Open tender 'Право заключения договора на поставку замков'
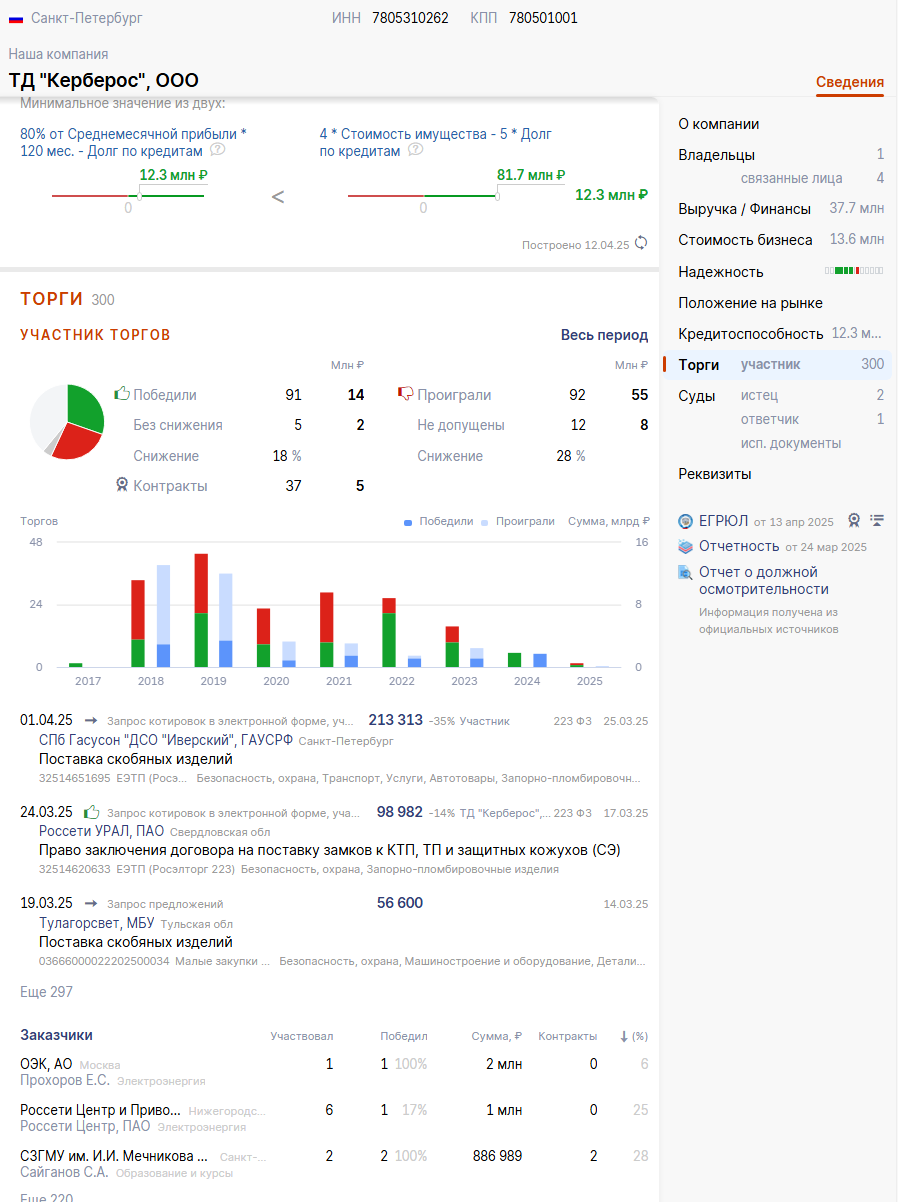 point(330,850)
